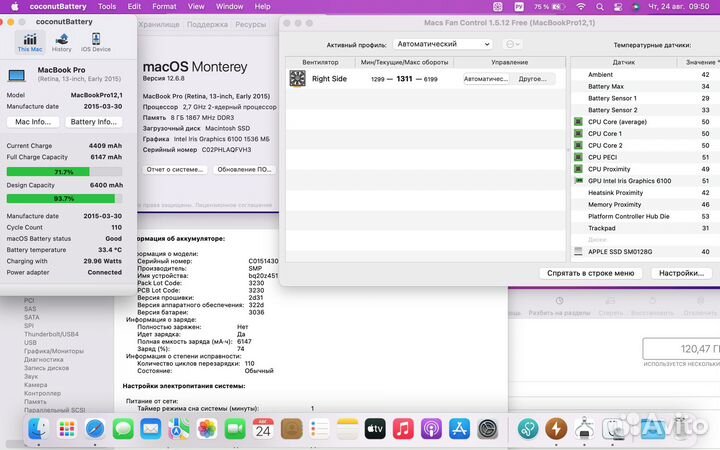
Task: Open the ellipsis options dropdown beside profile
Action: click(512, 44)
